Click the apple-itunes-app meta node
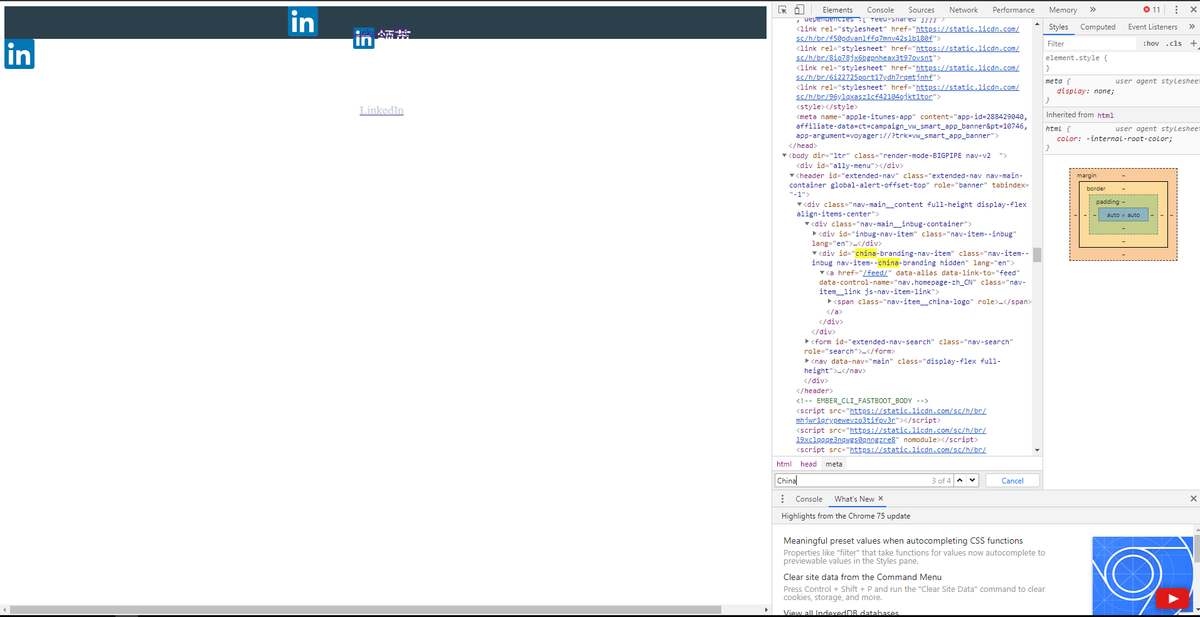 click(x=911, y=126)
